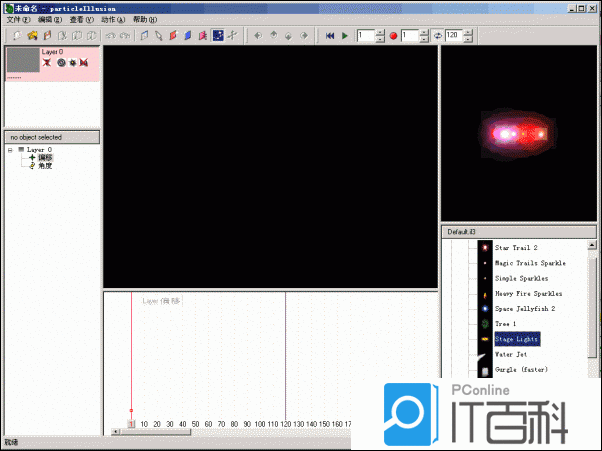Screen dimensions: 602x451
Task: Increase the current frame number stepper
Action: pos(380,32)
